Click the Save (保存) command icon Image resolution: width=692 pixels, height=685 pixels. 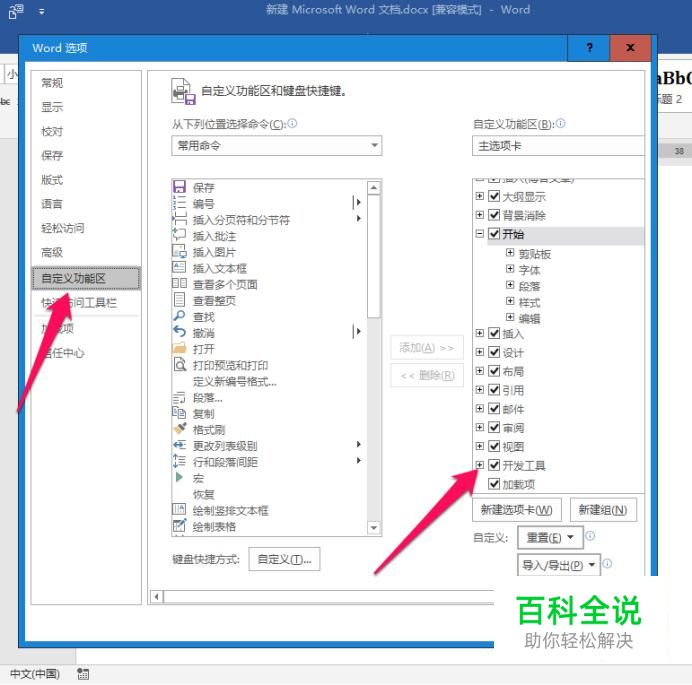(x=179, y=187)
